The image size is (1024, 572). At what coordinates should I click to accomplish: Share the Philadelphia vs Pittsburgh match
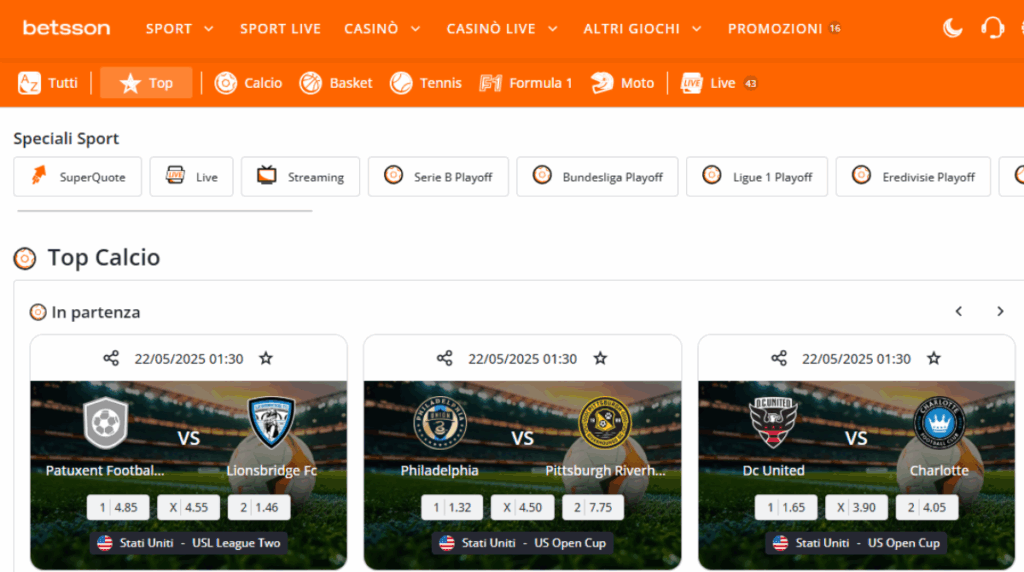coord(445,358)
